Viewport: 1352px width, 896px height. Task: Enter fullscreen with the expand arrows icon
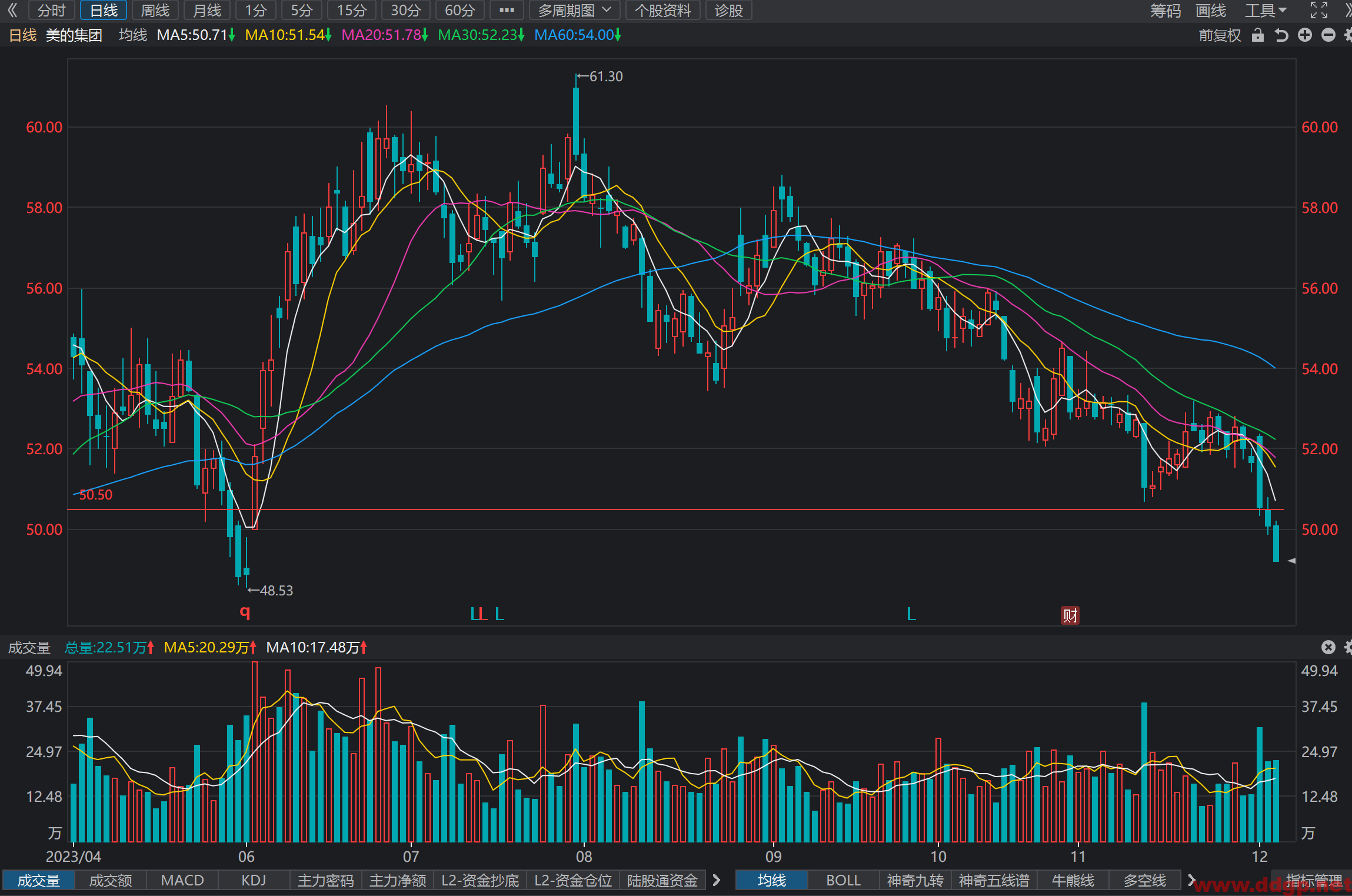1319,11
